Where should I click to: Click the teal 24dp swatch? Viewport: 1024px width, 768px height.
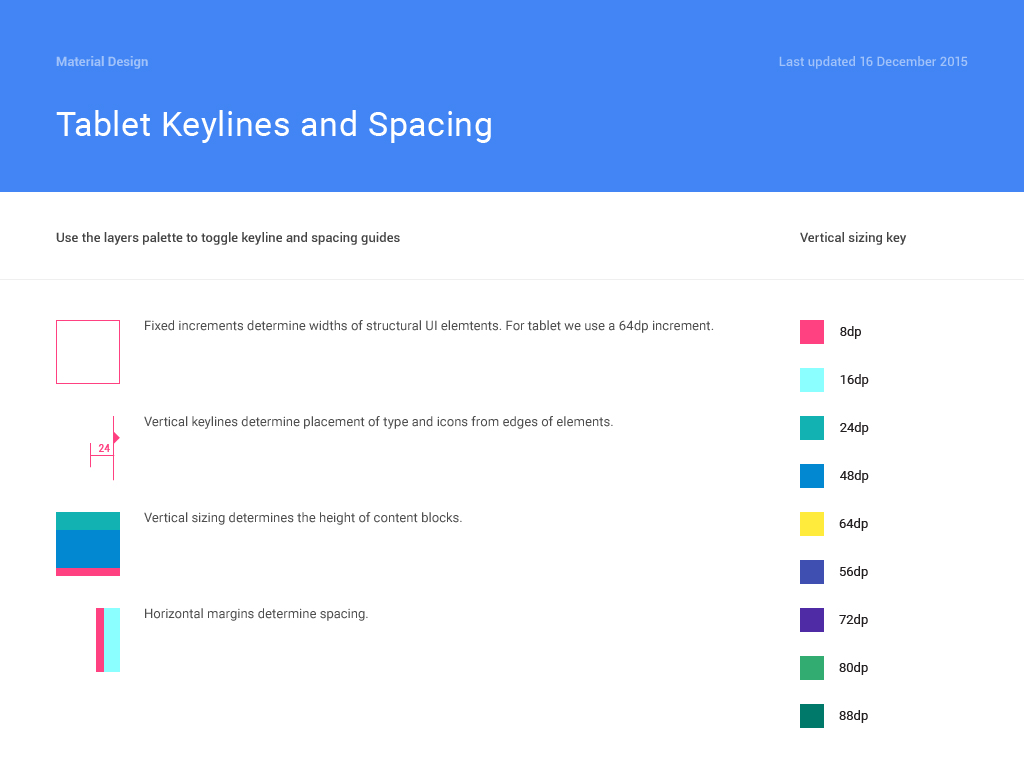tap(812, 428)
